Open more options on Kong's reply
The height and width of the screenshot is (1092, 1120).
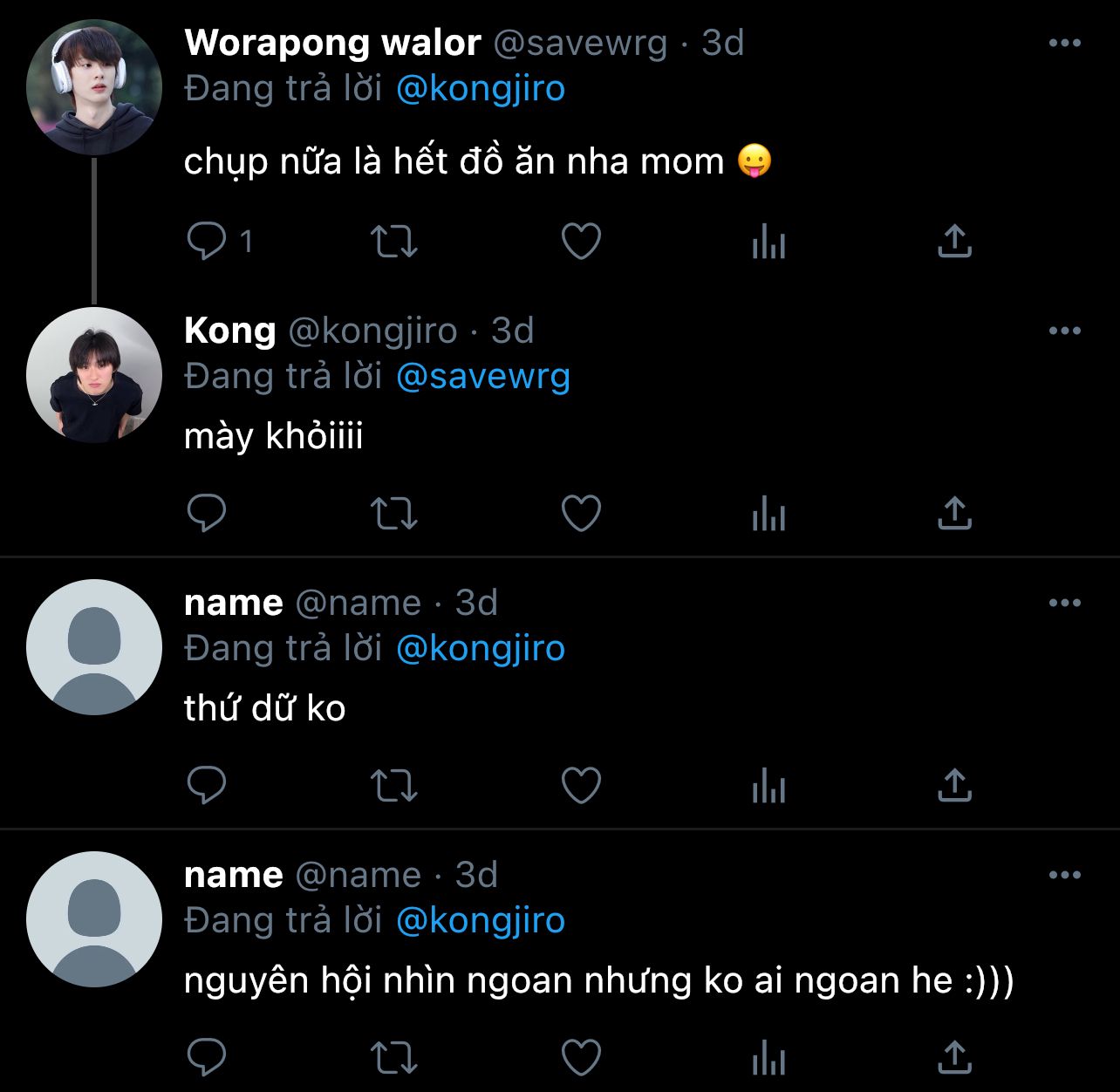1064,331
